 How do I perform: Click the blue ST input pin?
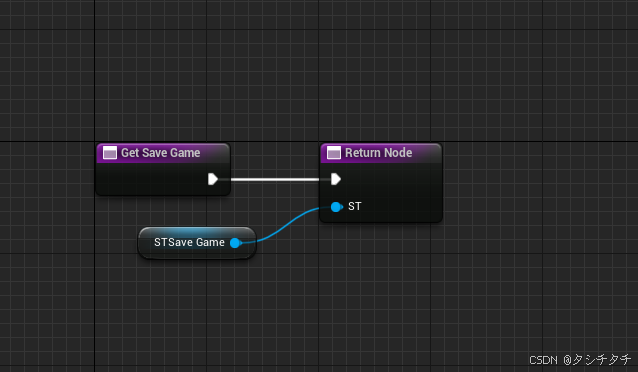(x=336, y=207)
